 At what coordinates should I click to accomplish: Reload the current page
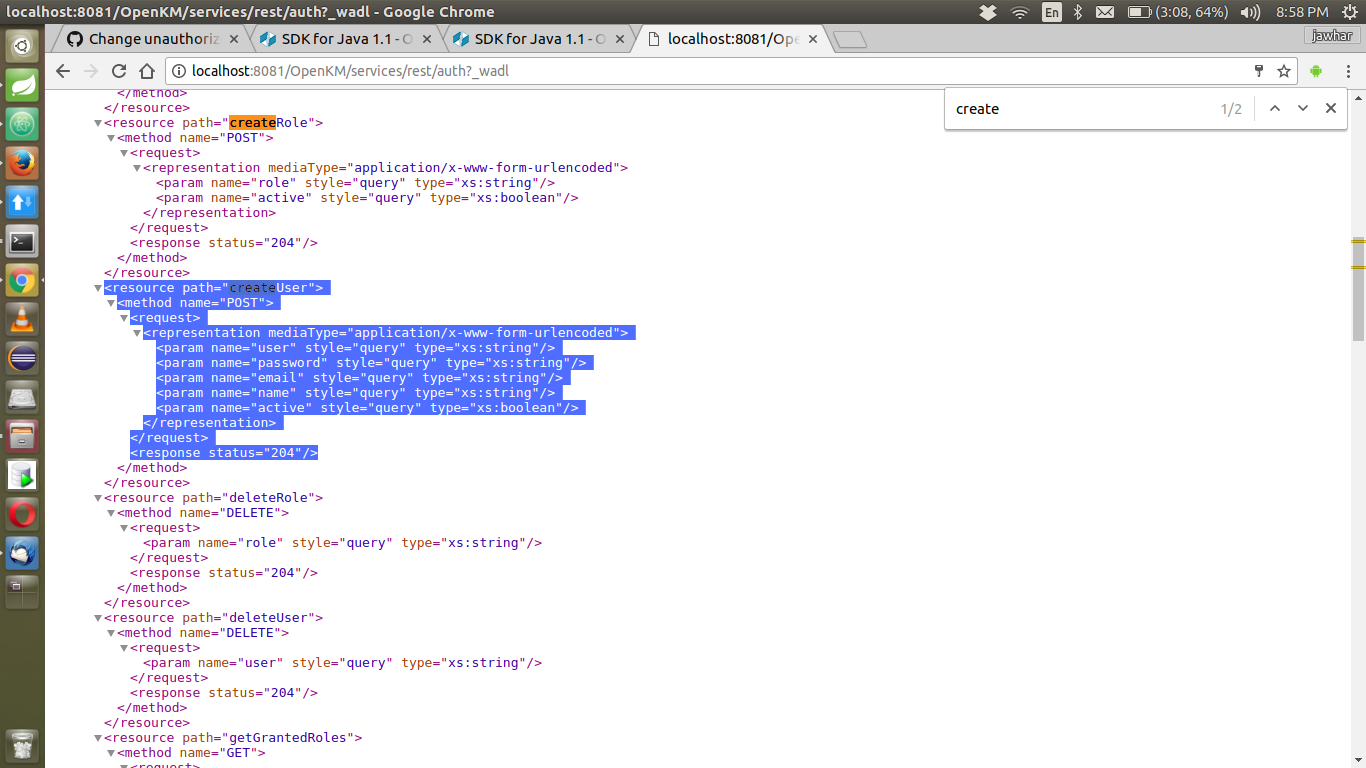[118, 71]
